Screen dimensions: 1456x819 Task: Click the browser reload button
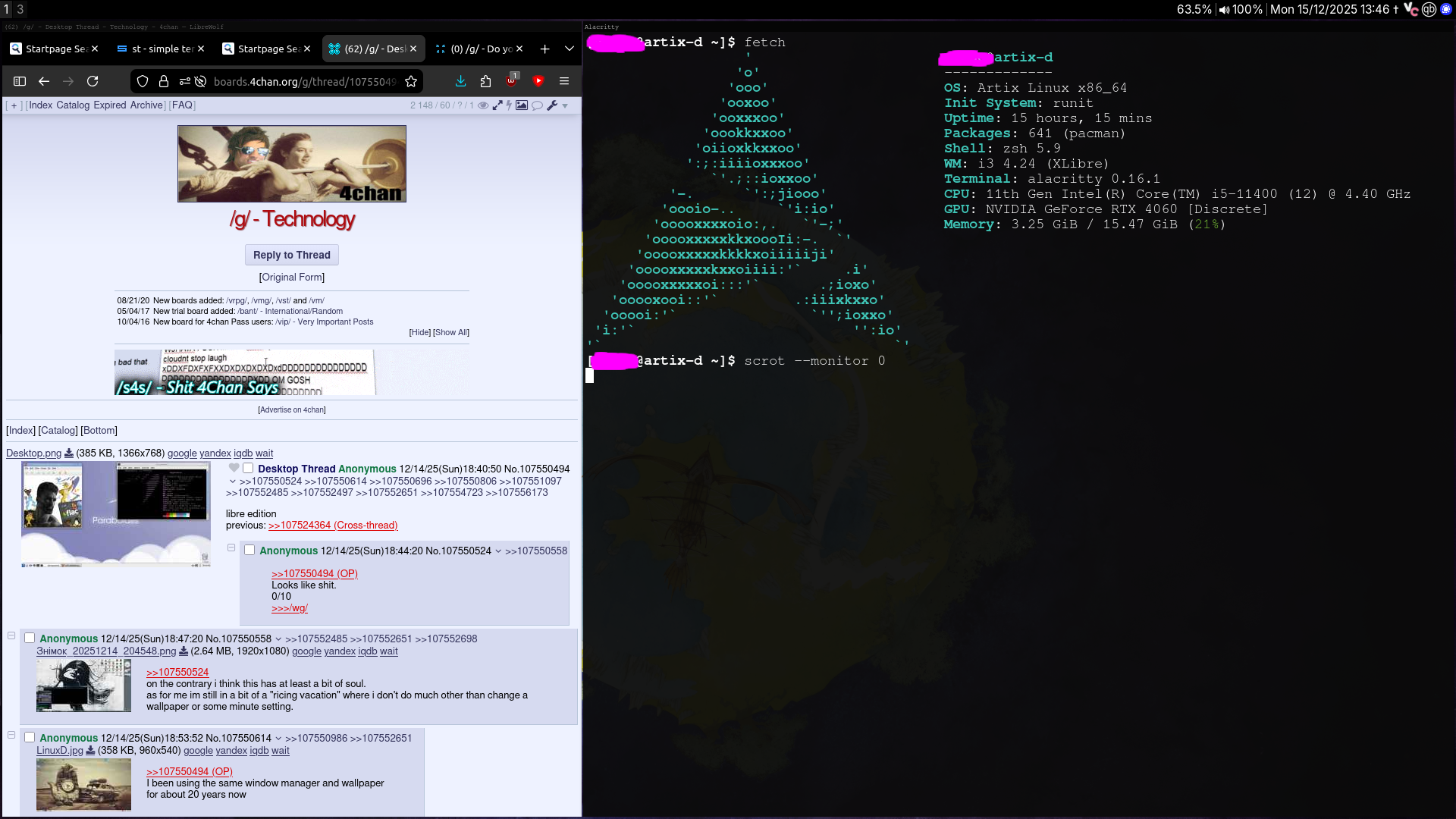(x=93, y=81)
